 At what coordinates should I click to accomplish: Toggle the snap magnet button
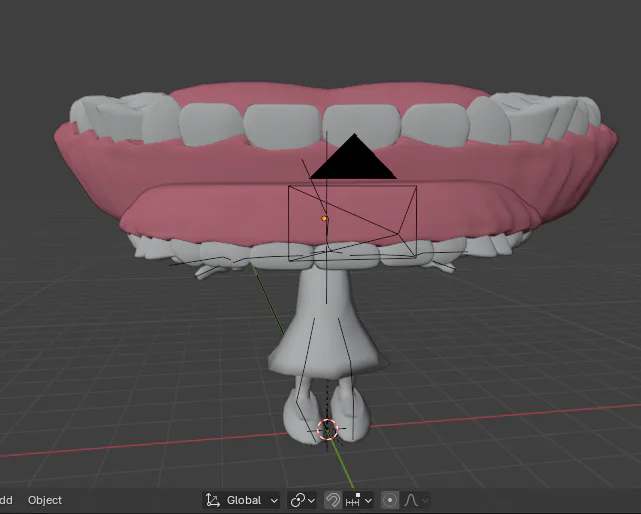coord(333,500)
